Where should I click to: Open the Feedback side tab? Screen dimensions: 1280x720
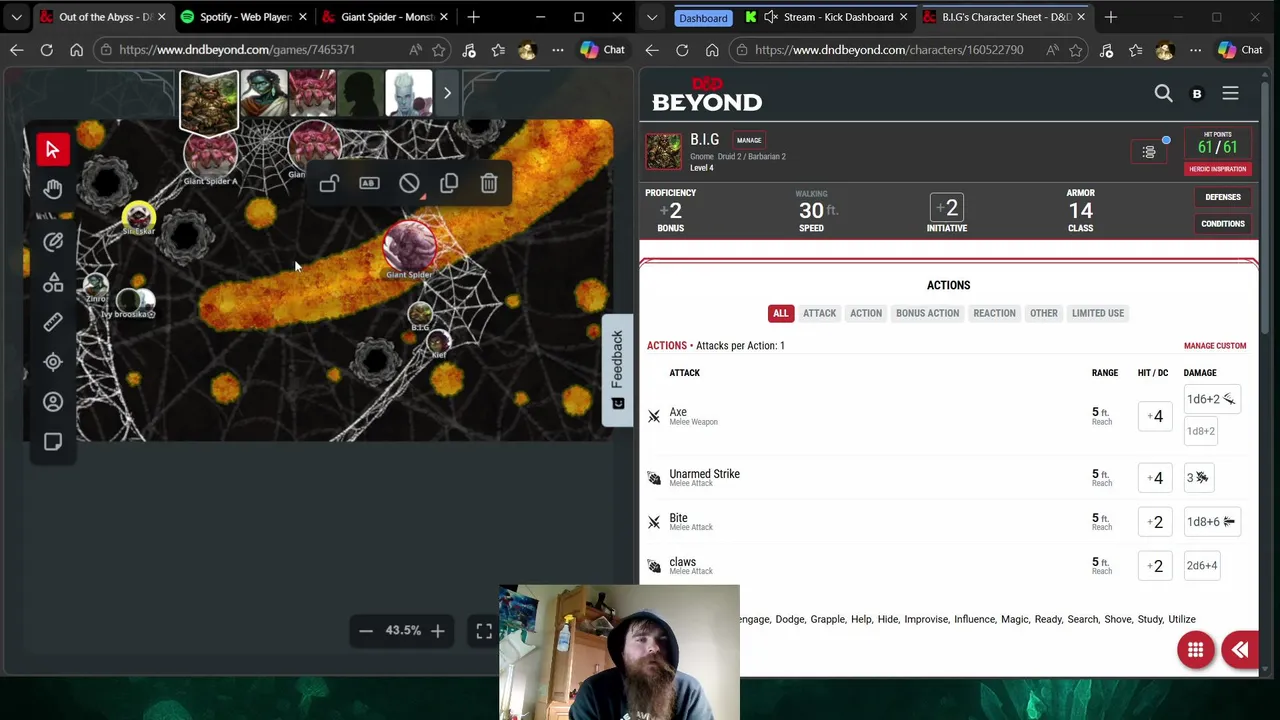tap(617, 369)
